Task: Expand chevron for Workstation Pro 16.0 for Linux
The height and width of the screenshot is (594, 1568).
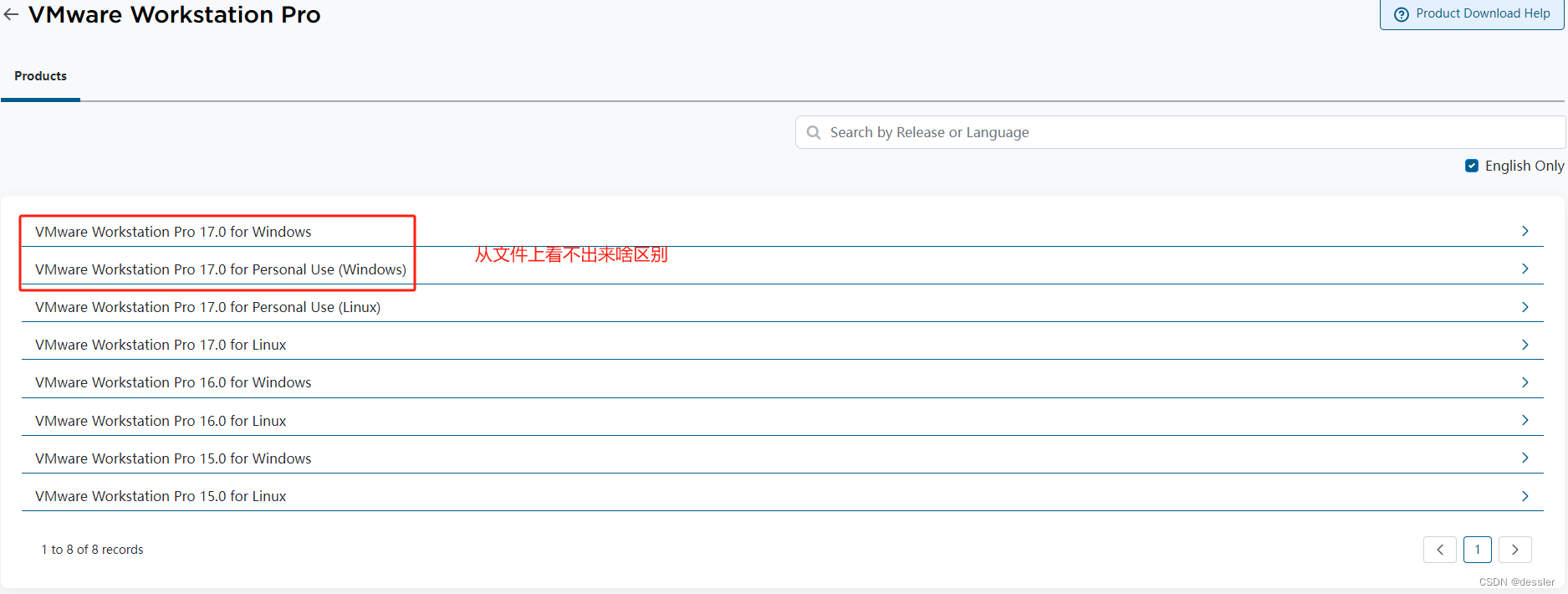Action: tap(1525, 420)
